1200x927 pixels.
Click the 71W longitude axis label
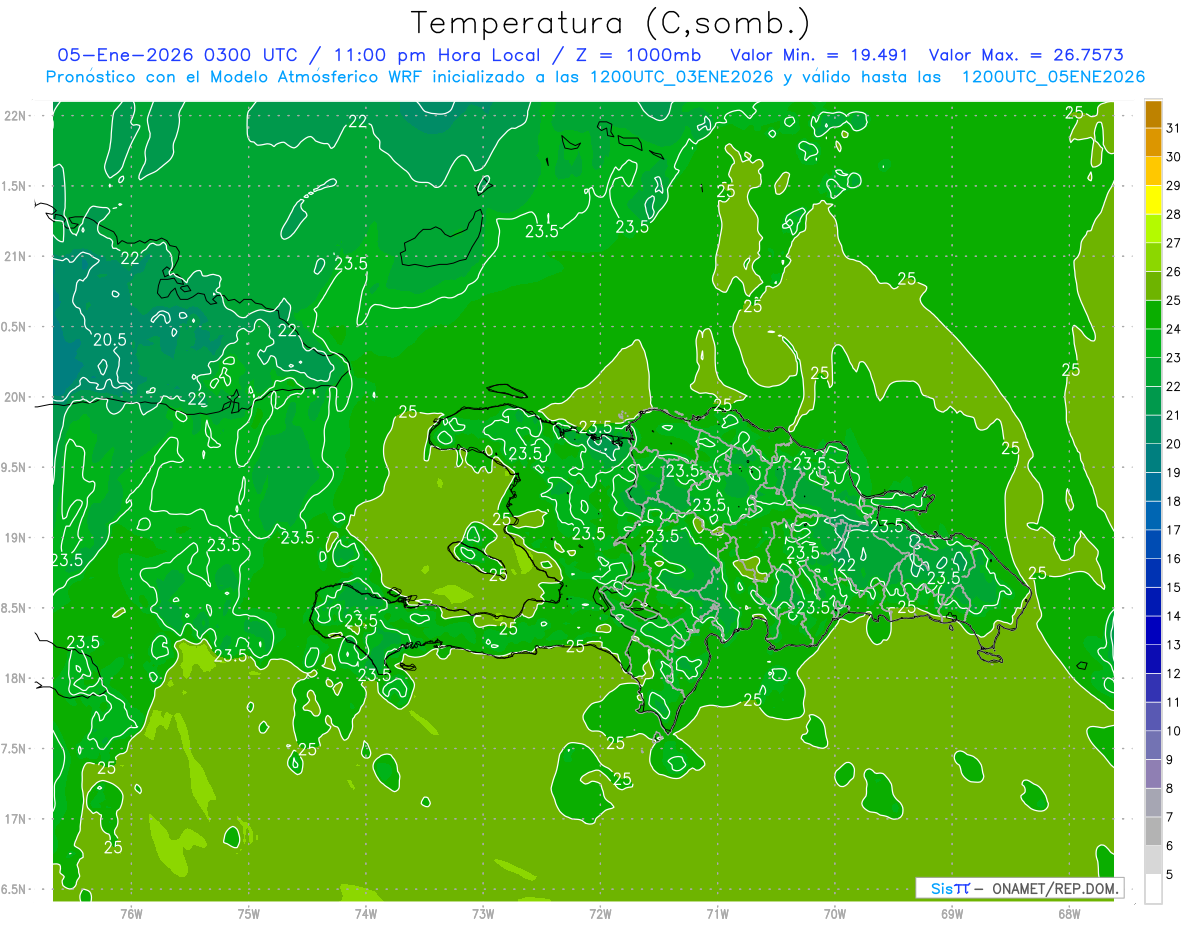pyautogui.click(x=717, y=914)
